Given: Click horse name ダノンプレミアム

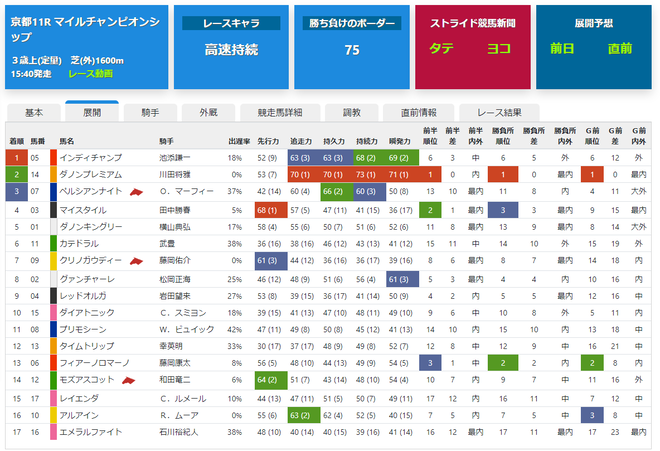Looking at the screenshot, I should coord(90,174).
